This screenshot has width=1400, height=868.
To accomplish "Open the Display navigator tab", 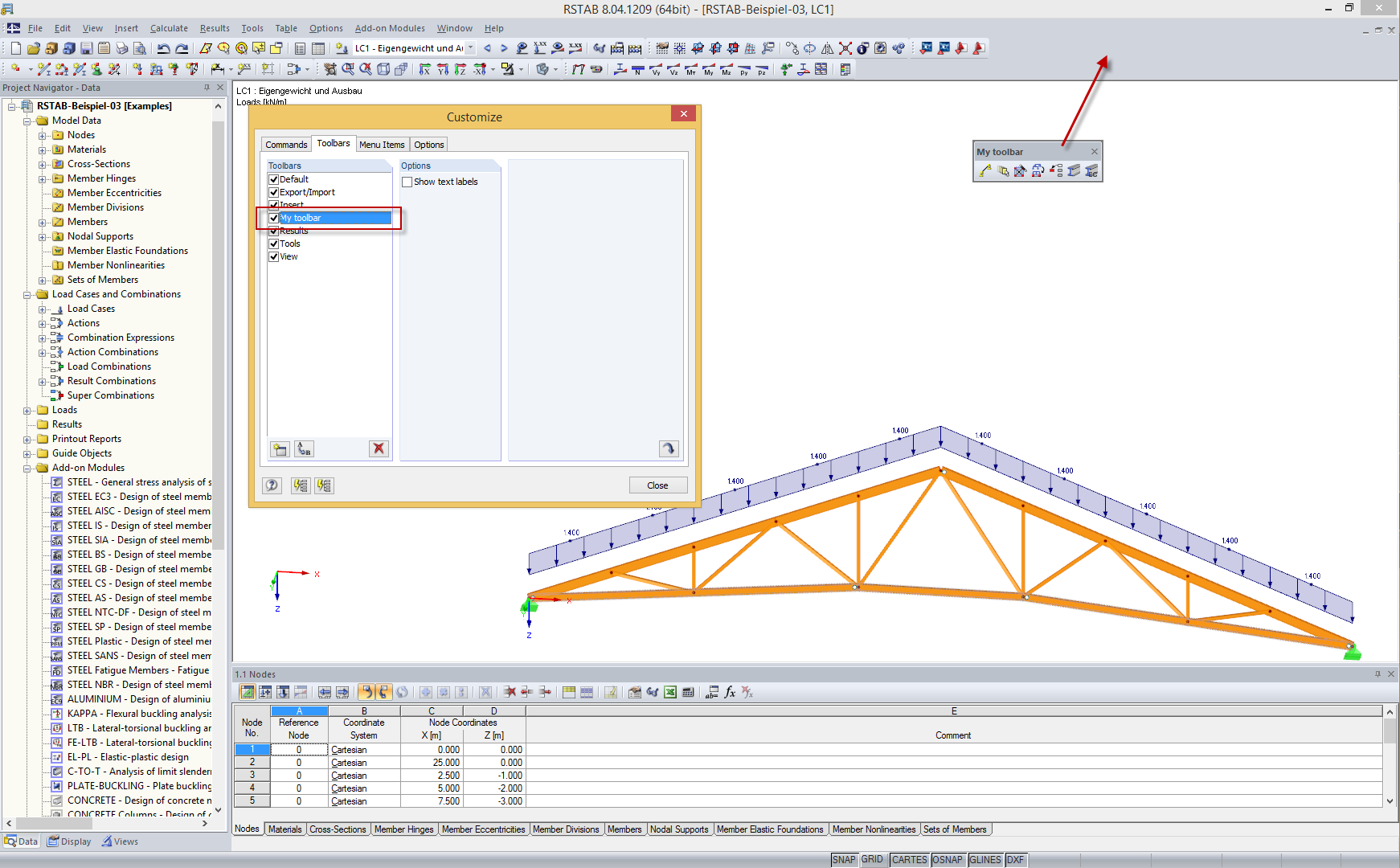I will point(70,841).
